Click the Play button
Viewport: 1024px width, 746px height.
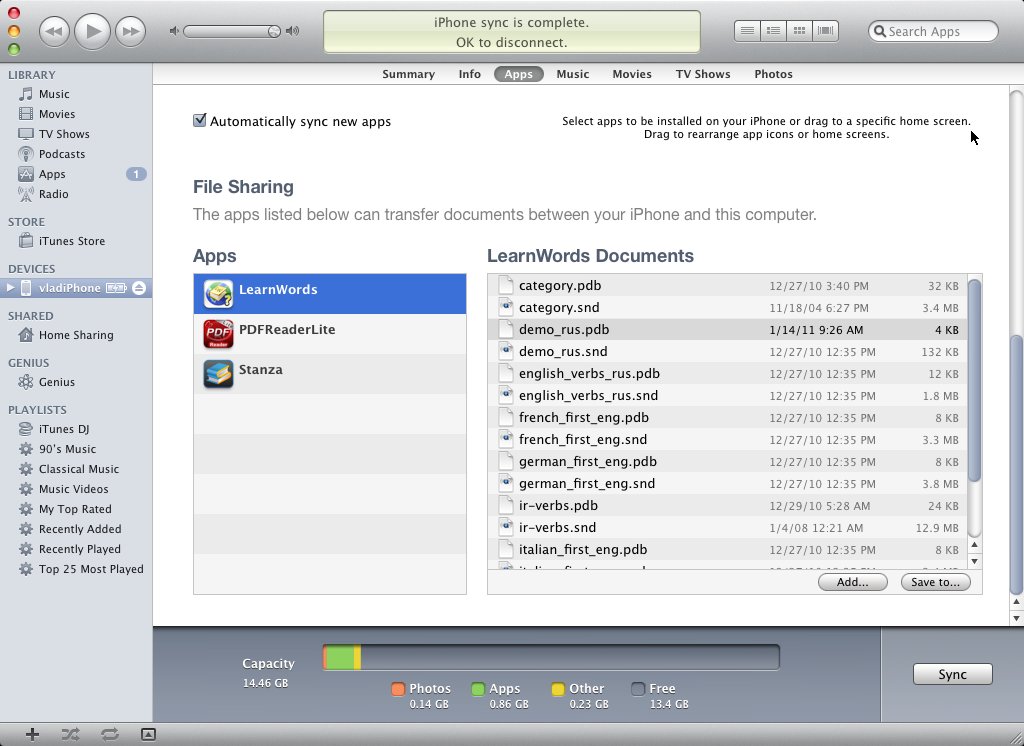(92, 31)
